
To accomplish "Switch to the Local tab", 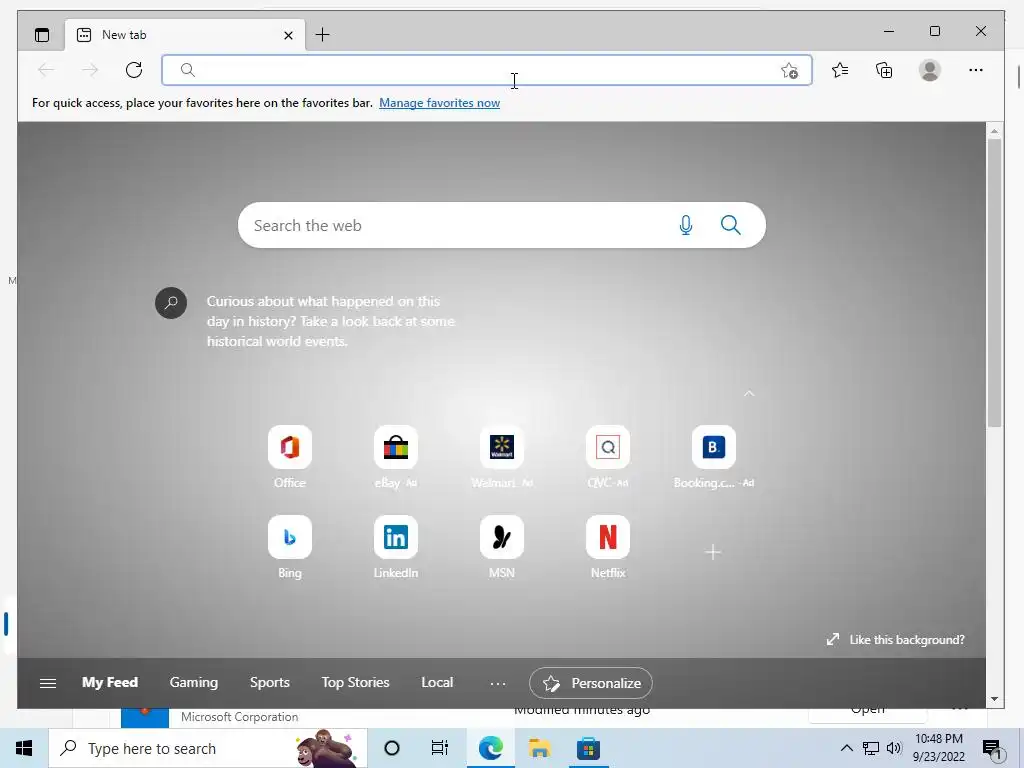I will (437, 682).
